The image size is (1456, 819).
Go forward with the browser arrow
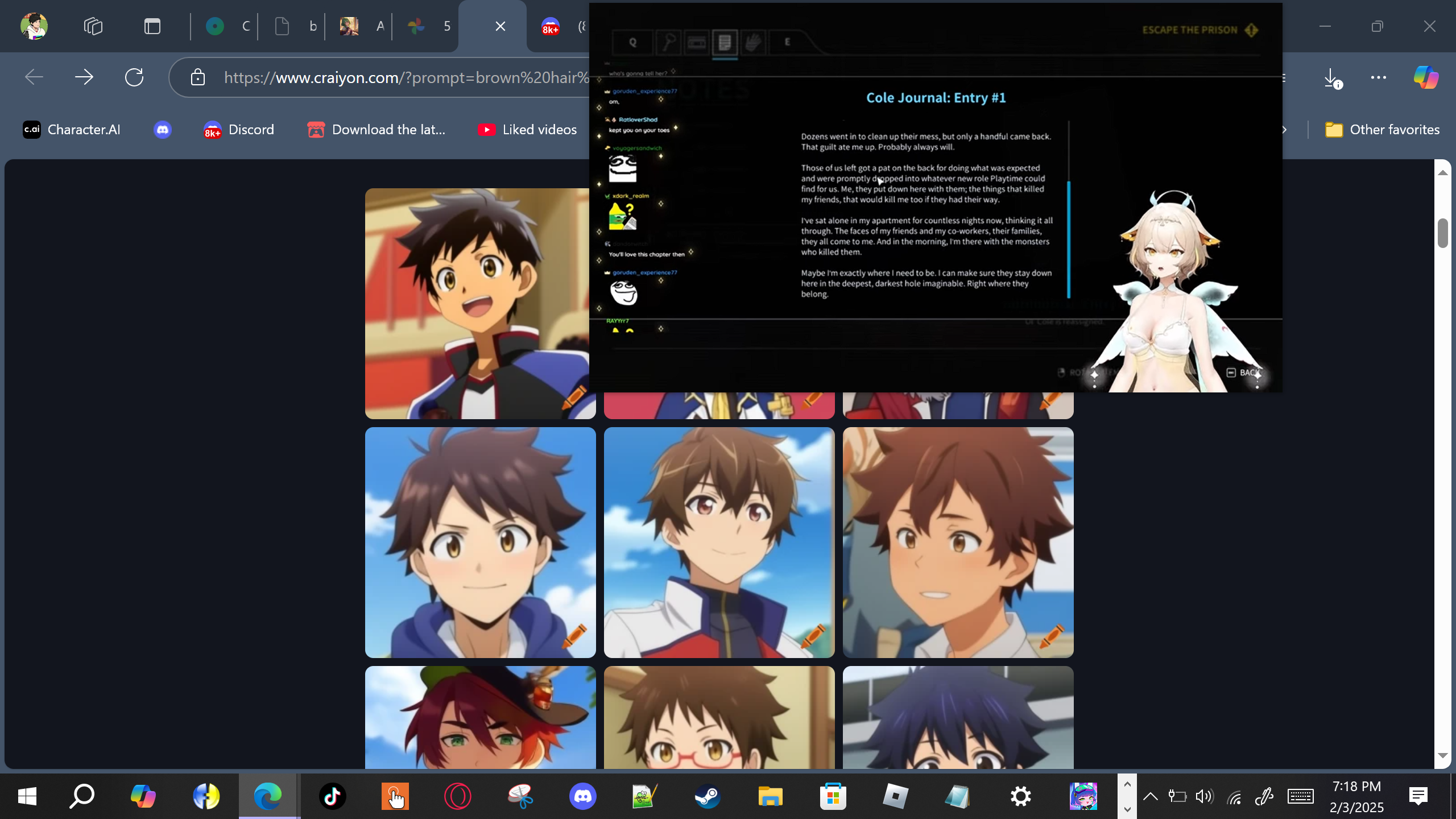click(x=84, y=77)
